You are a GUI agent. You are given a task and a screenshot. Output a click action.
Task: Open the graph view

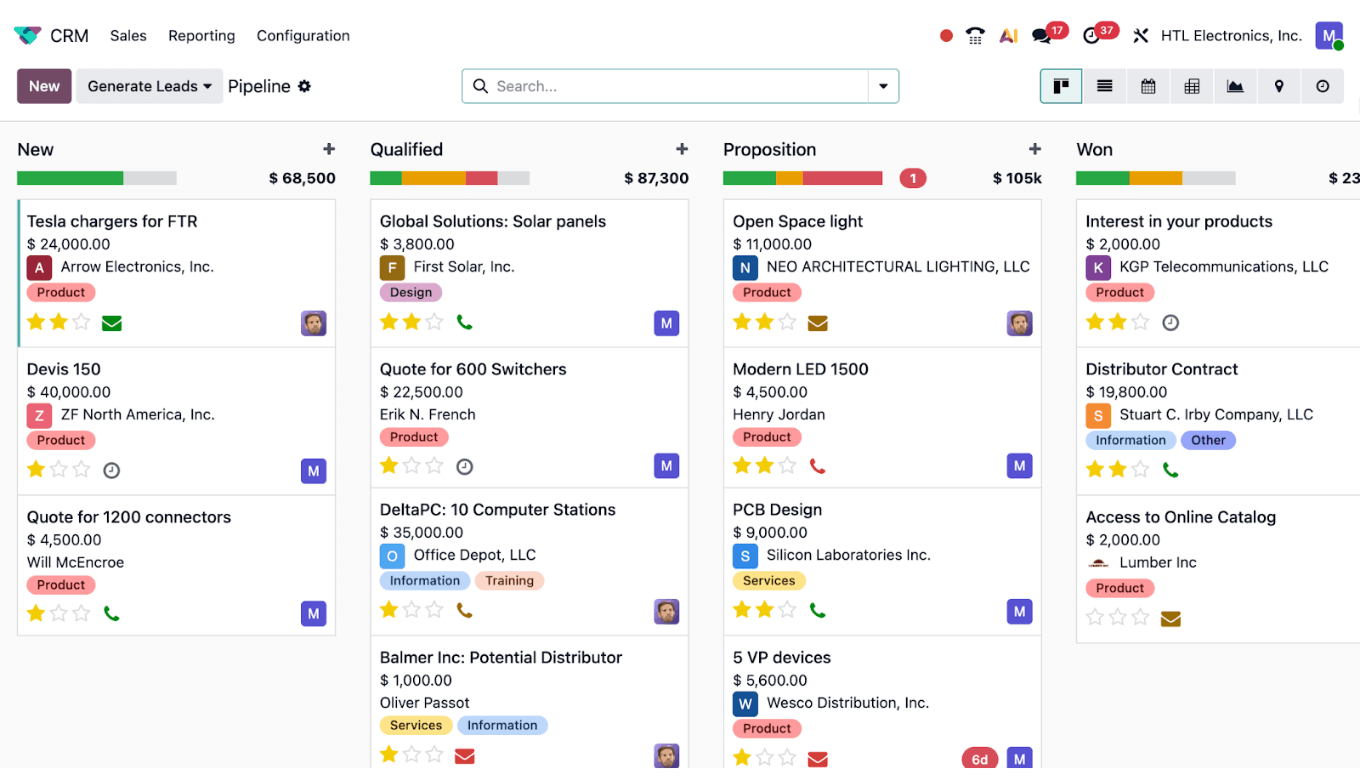click(x=1235, y=86)
